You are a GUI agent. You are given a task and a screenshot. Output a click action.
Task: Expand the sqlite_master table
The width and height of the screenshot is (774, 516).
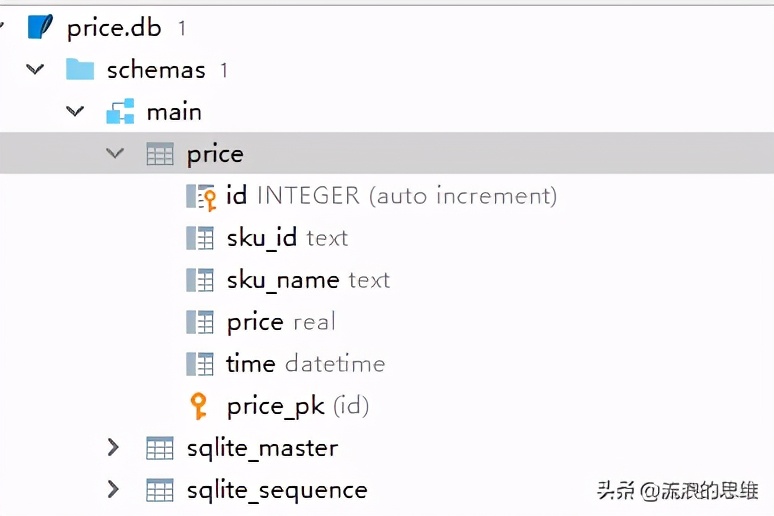[114, 448]
